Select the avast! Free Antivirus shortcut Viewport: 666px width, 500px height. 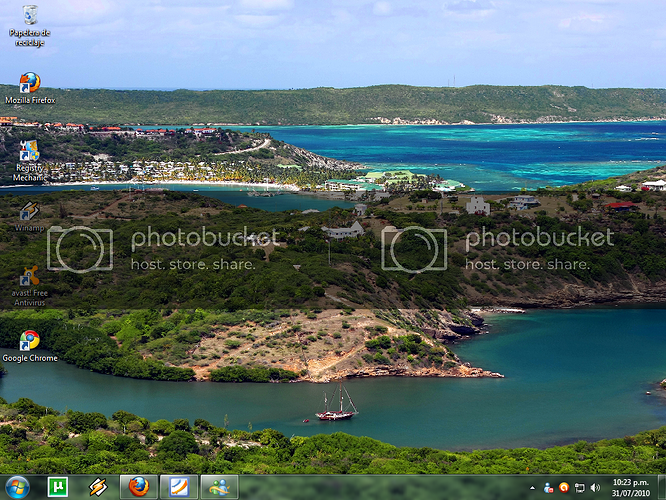(29, 277)
